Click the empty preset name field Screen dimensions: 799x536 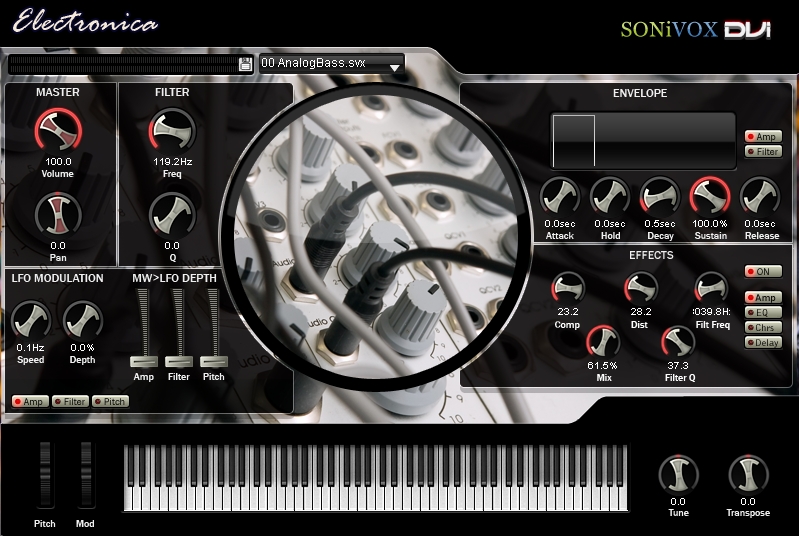[123, 64]
